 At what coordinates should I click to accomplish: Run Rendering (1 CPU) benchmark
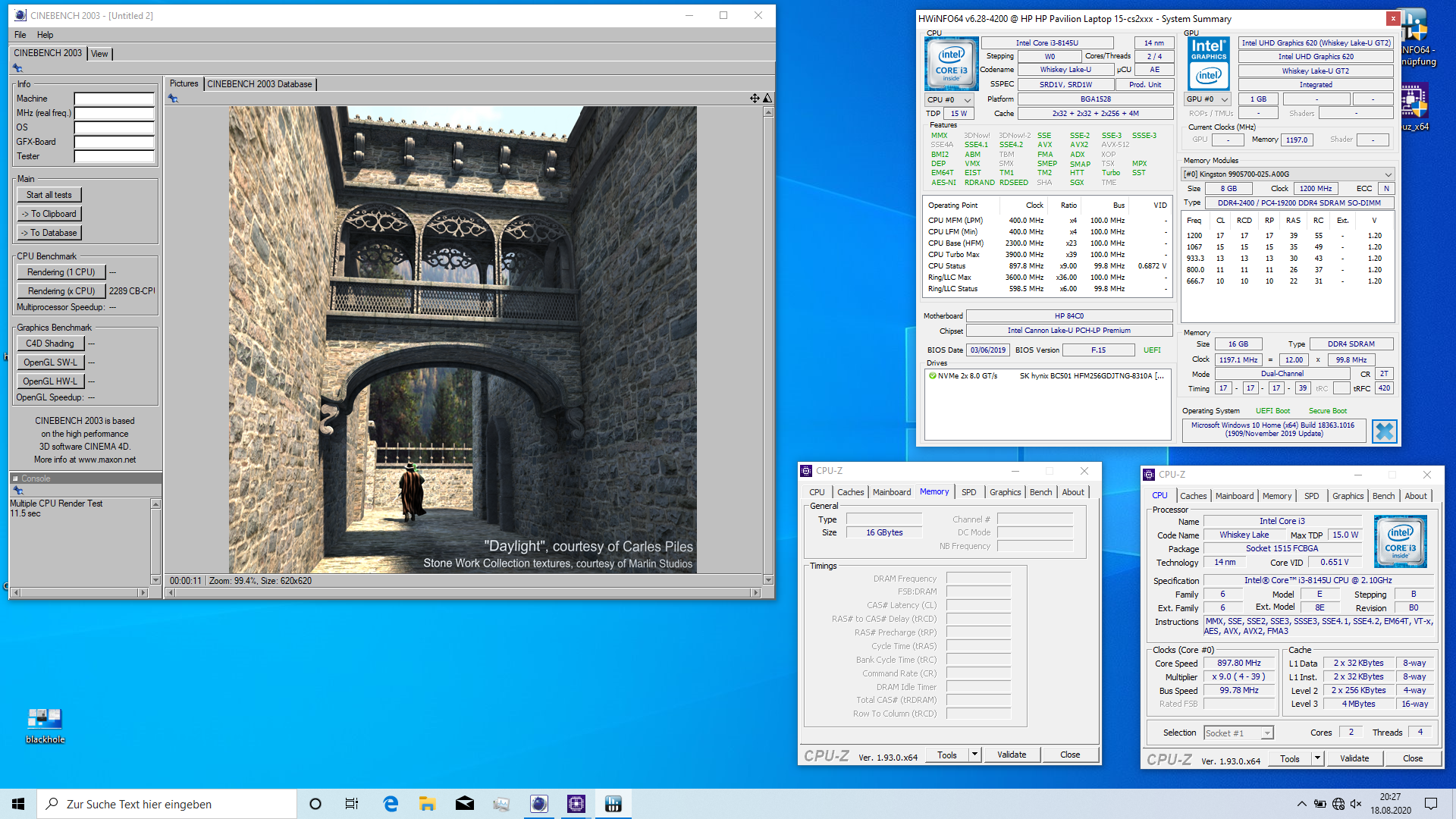61,272
